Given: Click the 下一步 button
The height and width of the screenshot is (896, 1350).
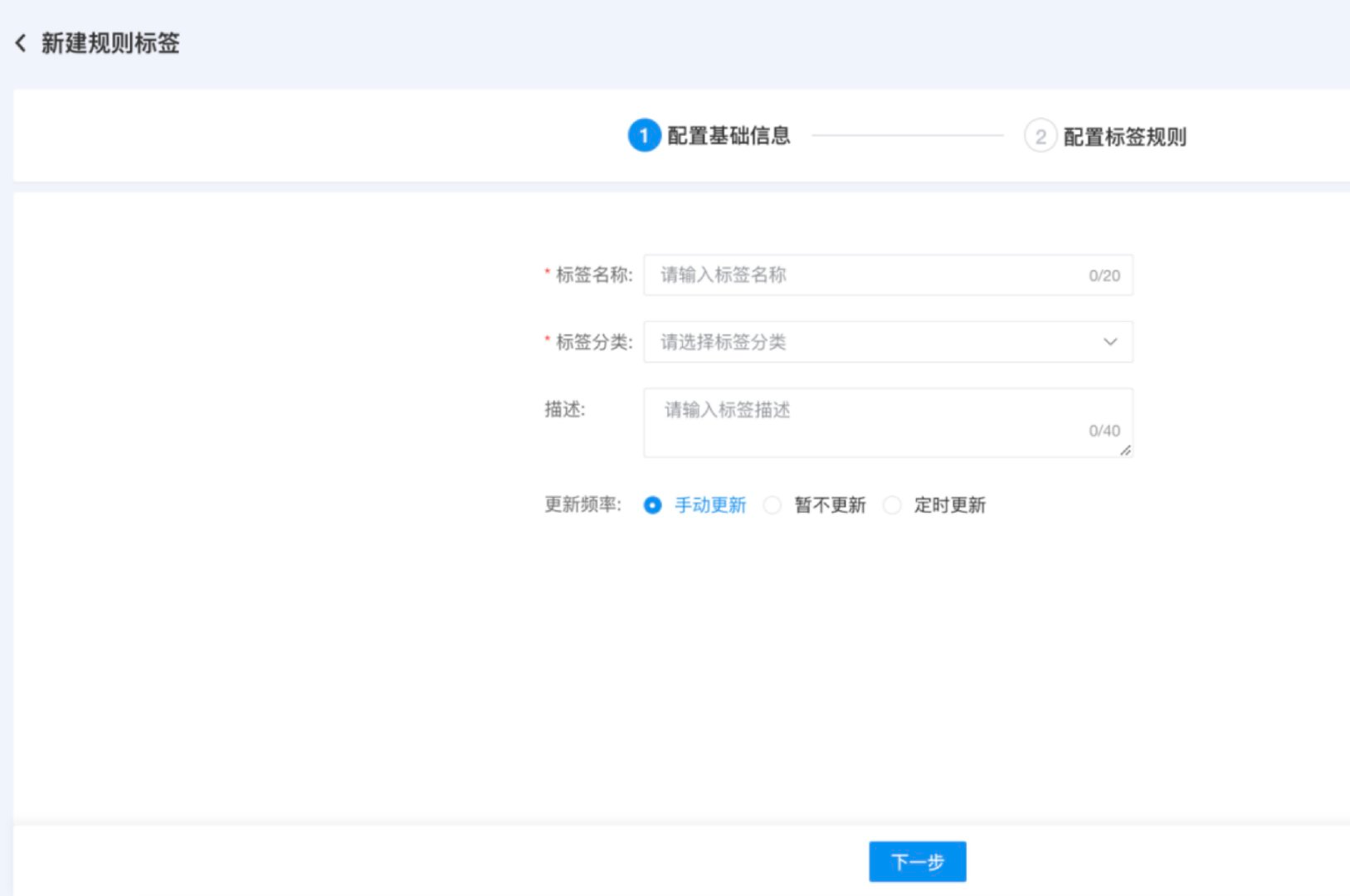Looking at the screenshot, I should click(x=917, y=862).
